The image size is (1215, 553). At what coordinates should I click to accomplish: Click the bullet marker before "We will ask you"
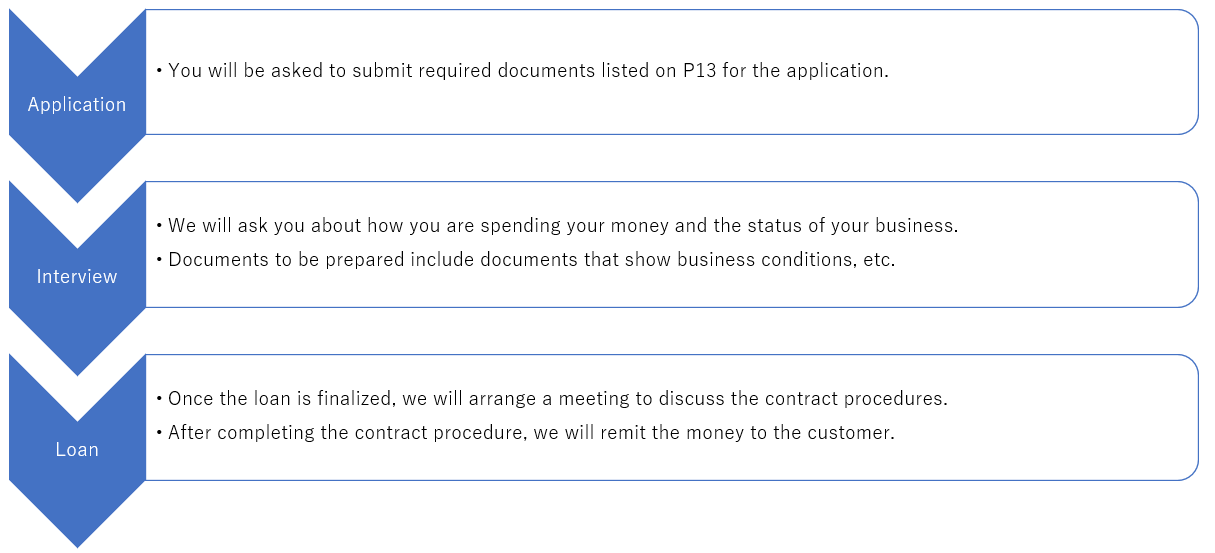[159, 227]
